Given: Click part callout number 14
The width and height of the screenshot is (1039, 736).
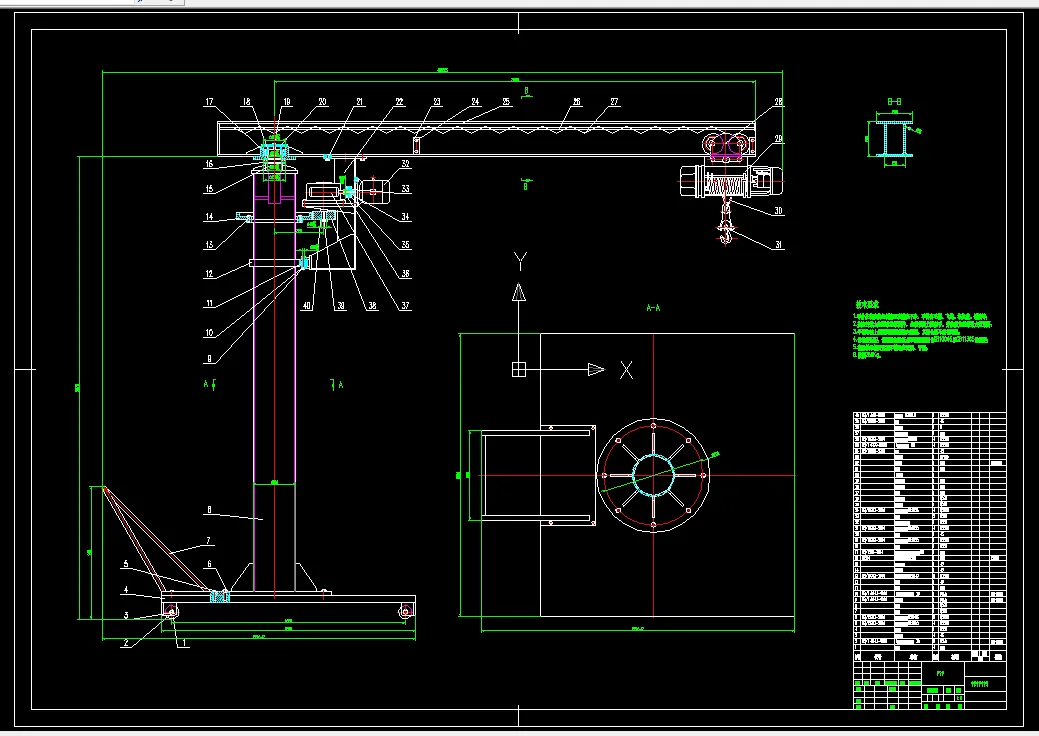Looking at the screenshot, I should coord(209,217).
